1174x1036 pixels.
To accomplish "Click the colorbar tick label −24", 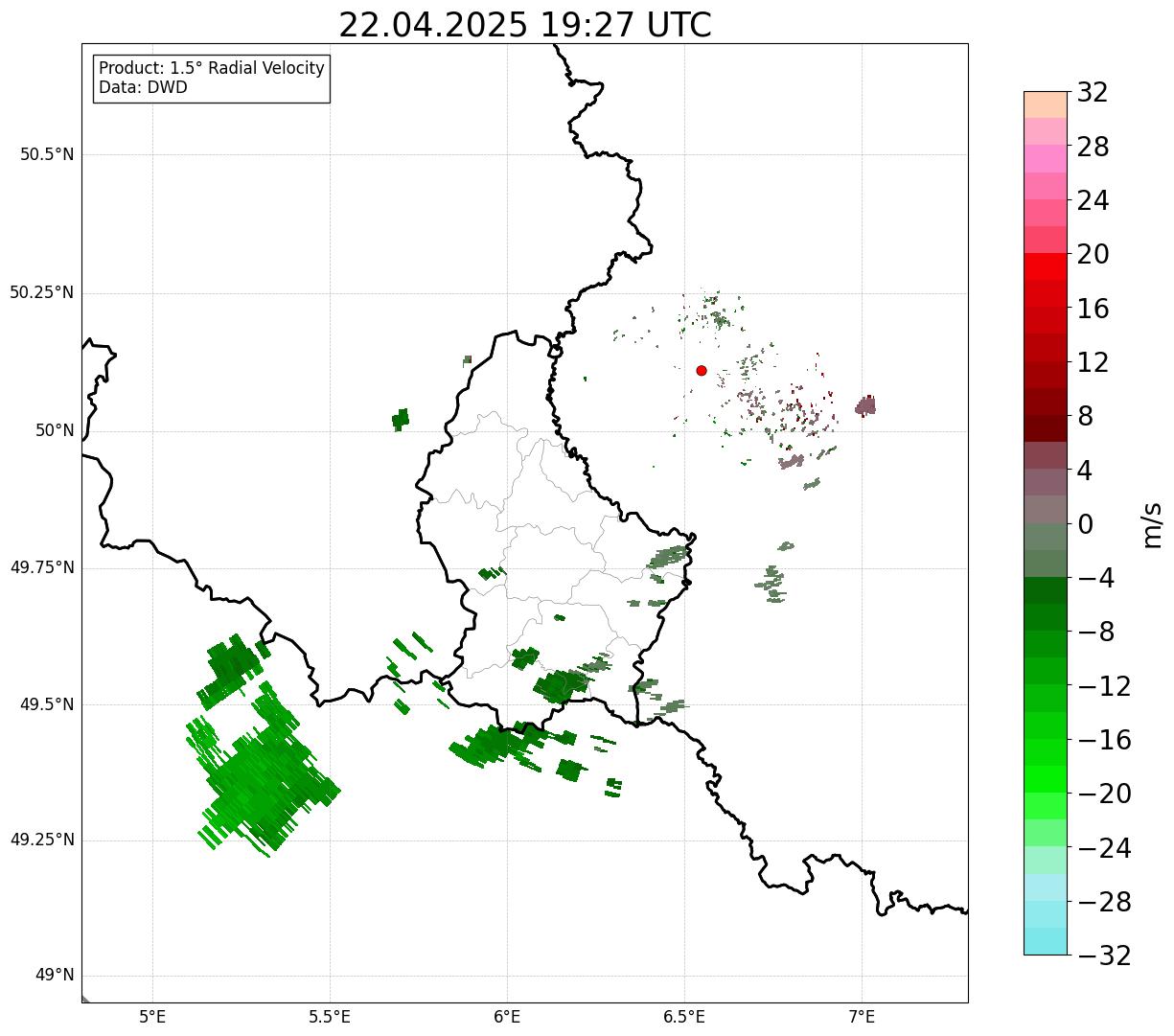I will [1104, 848].
